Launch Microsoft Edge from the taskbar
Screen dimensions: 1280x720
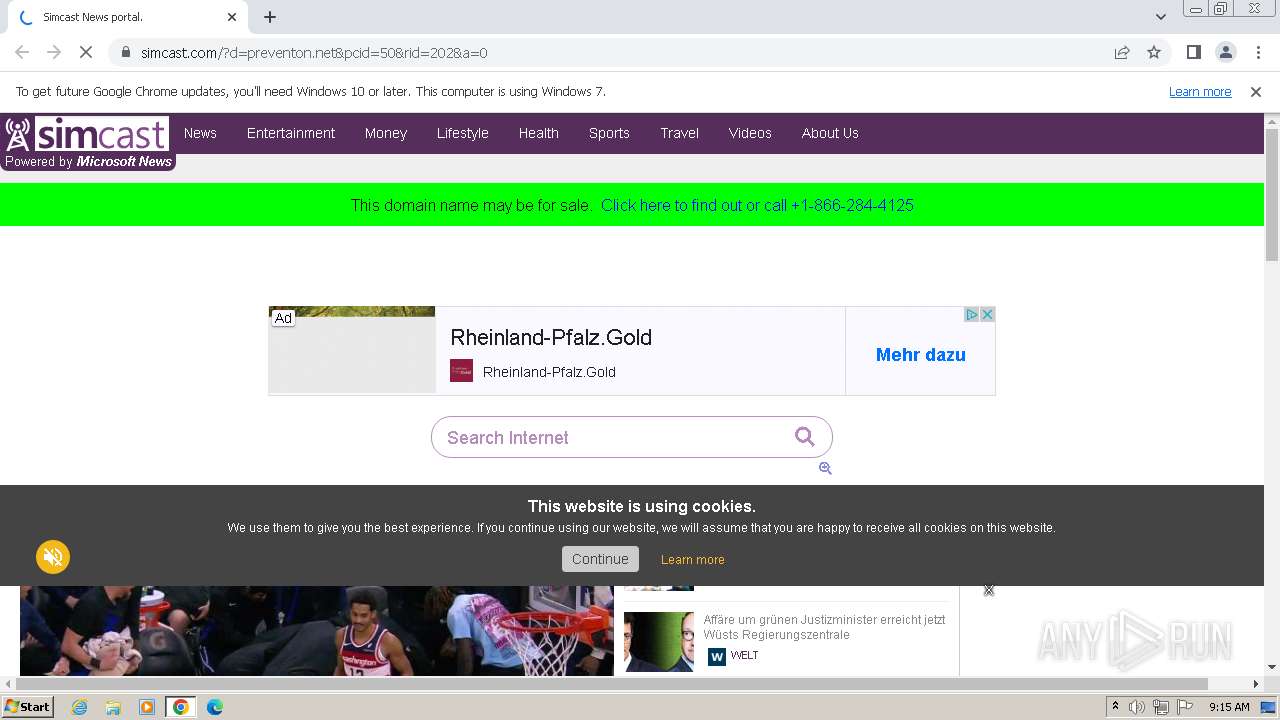(x=215, y=707)
